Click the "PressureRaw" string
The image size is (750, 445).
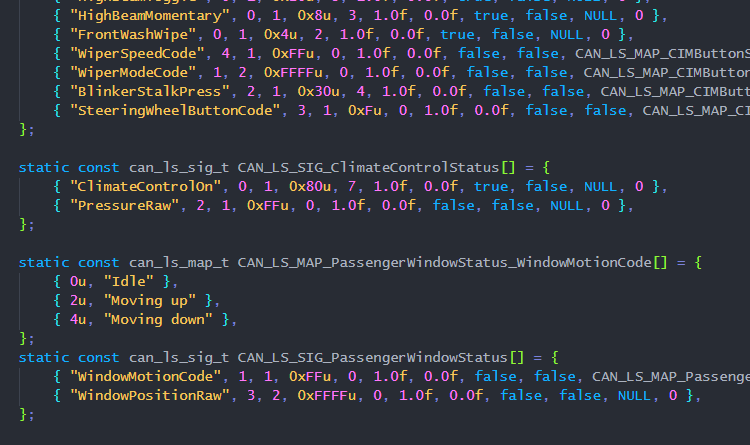[124, 206]
